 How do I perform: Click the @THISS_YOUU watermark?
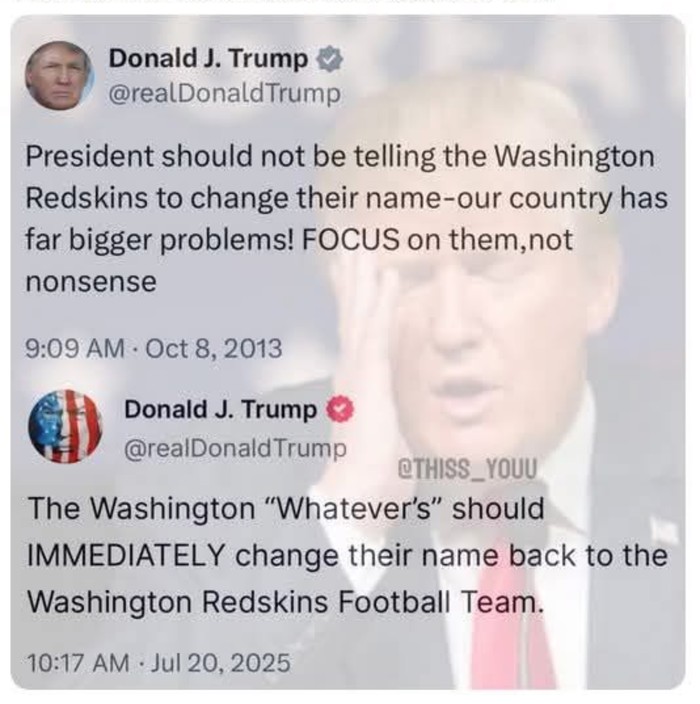pyautogui.click(x=467, y=470)
